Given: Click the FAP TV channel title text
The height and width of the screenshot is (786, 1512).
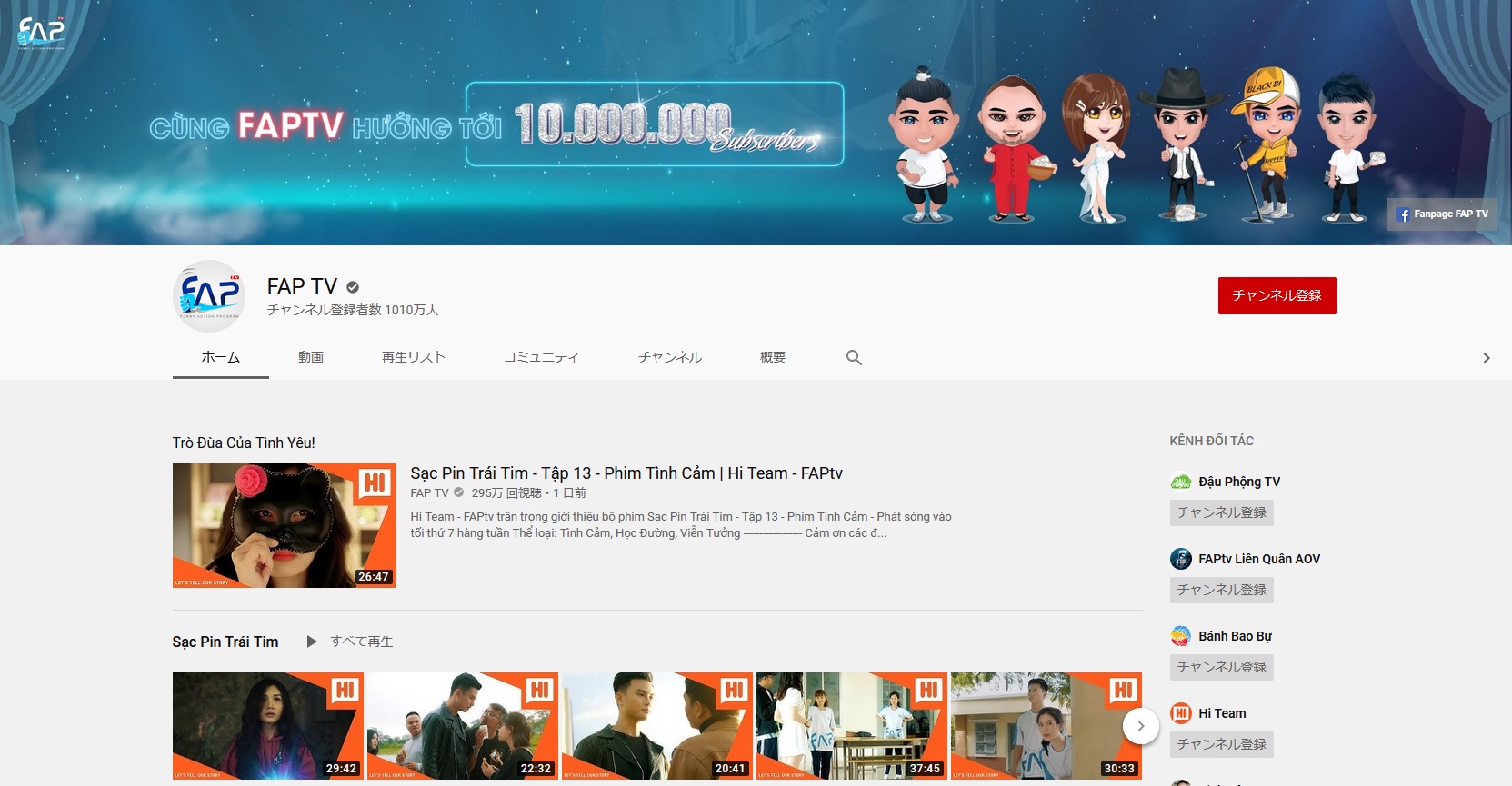Looking at the screenshot, I should [x=302, y=286].
